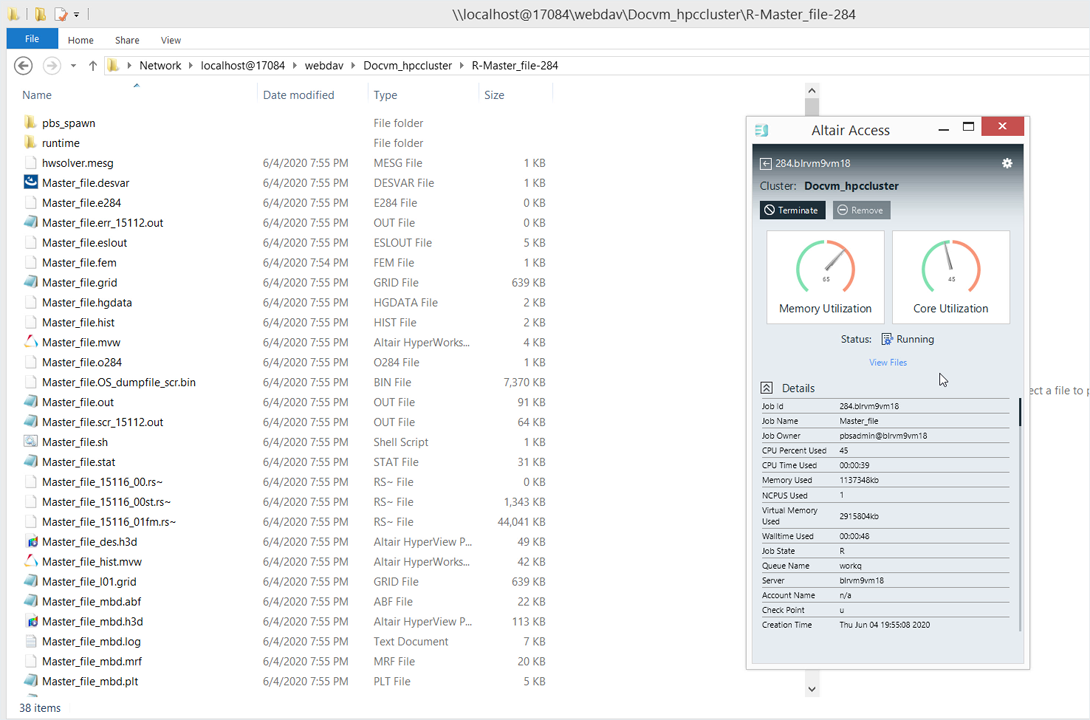Open recent locations dropdown arrow
The image size is (1090, 720).
[x=73, y=66]
